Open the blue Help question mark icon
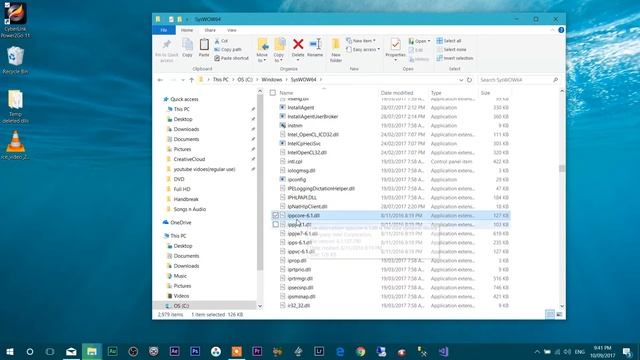The width and height of the screenshot is (640, 360). [561, 30]
